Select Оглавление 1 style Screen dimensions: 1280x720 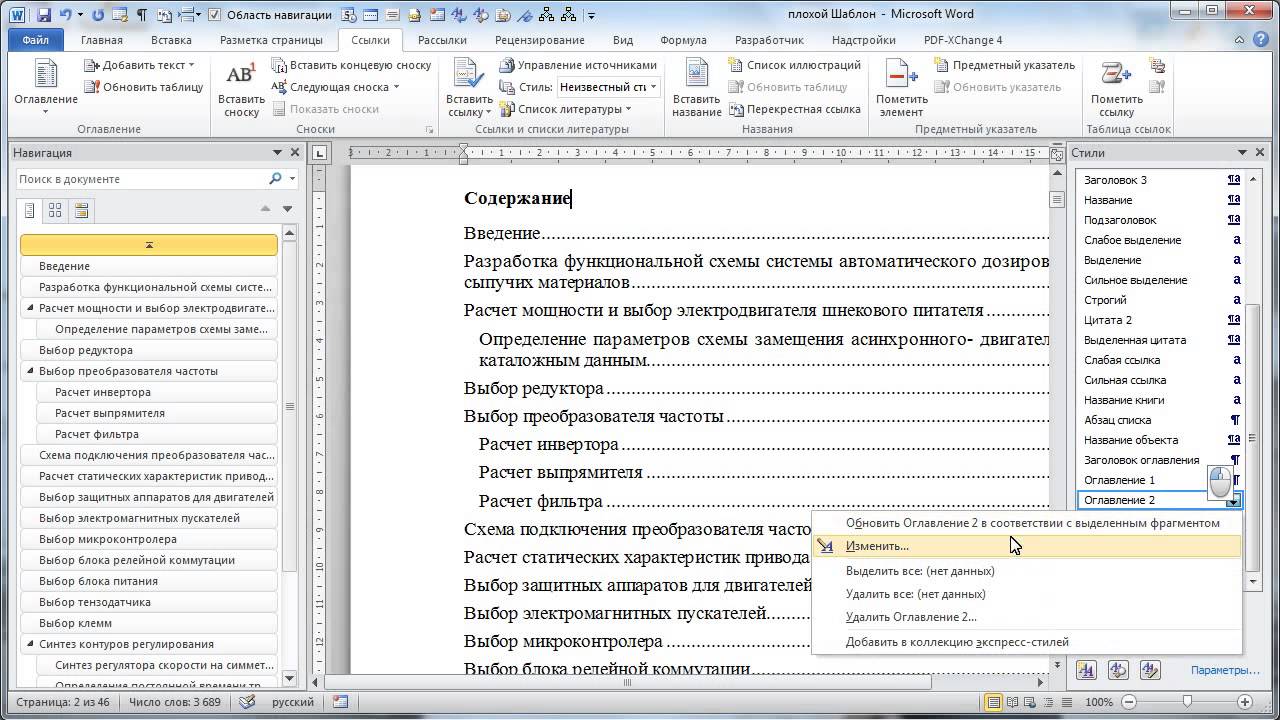(x=1161, y=480)
